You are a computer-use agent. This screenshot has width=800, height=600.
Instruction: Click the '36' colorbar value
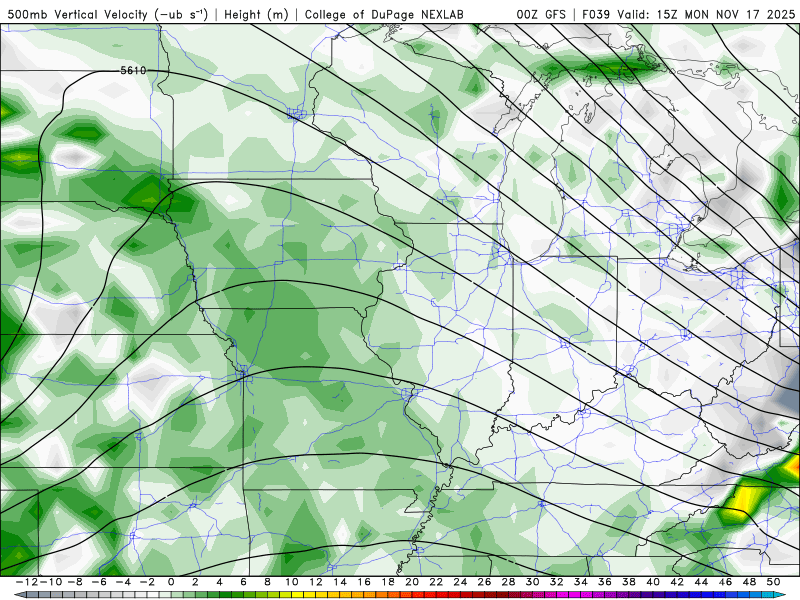click(605, 582)
